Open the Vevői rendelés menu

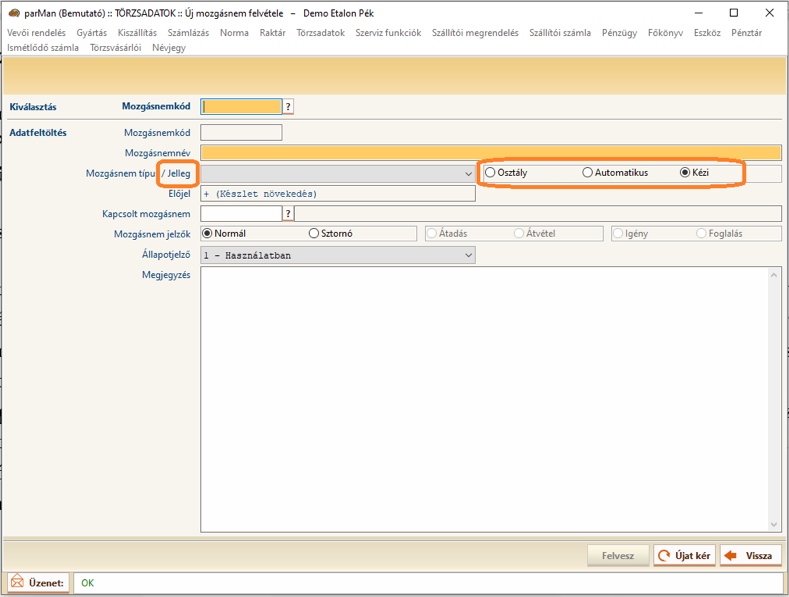click(36, 33)
